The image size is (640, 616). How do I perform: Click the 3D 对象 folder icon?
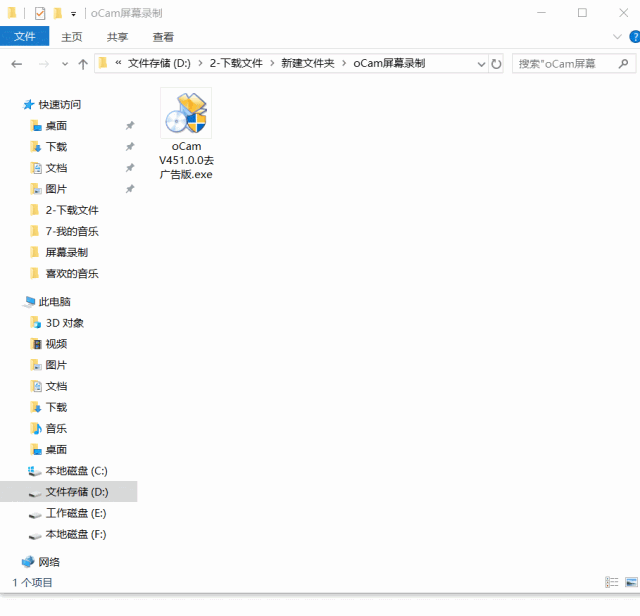click(x=36, y=323)
